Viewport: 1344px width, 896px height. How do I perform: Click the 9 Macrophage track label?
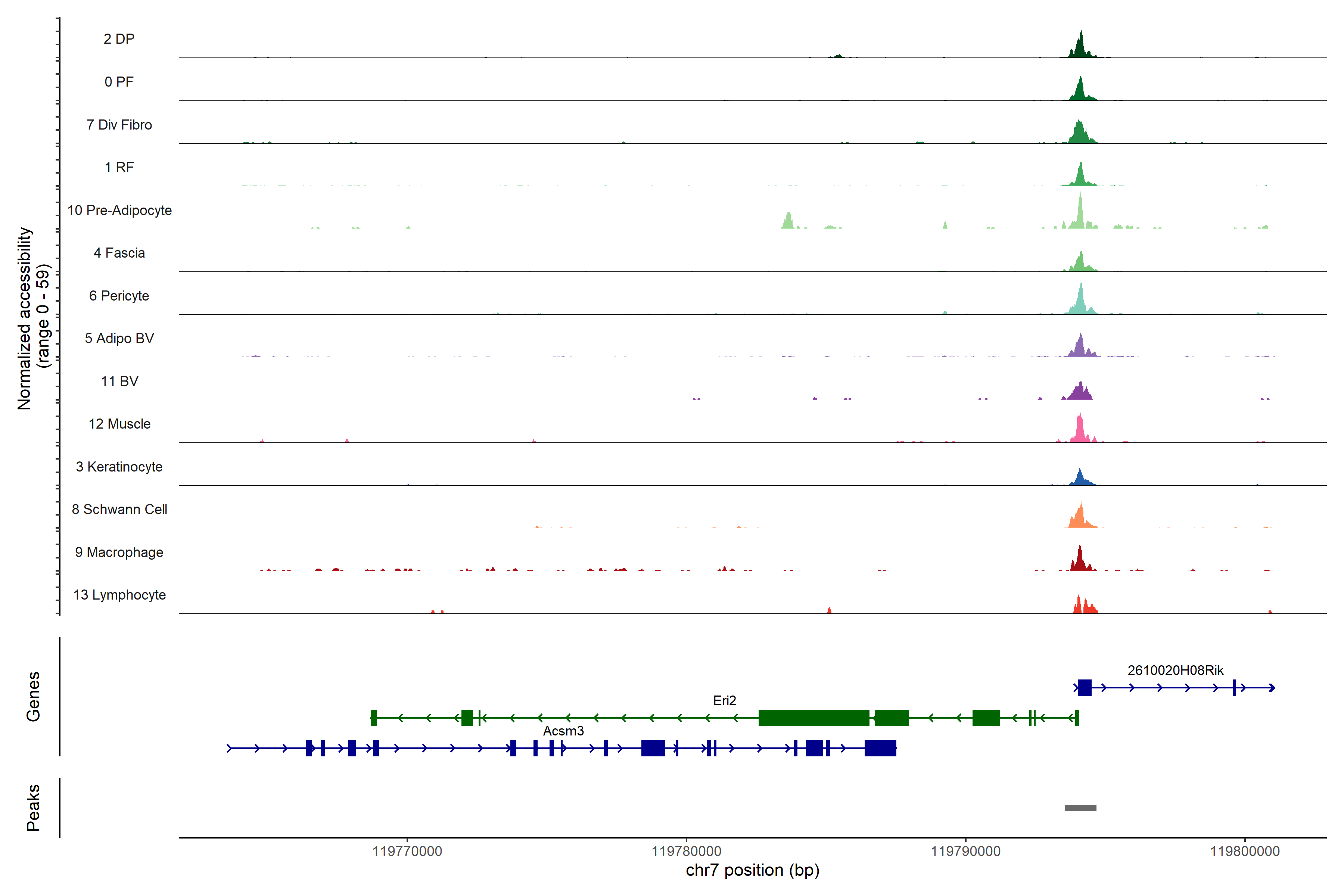pyautogui.click(x=119, y=552)
